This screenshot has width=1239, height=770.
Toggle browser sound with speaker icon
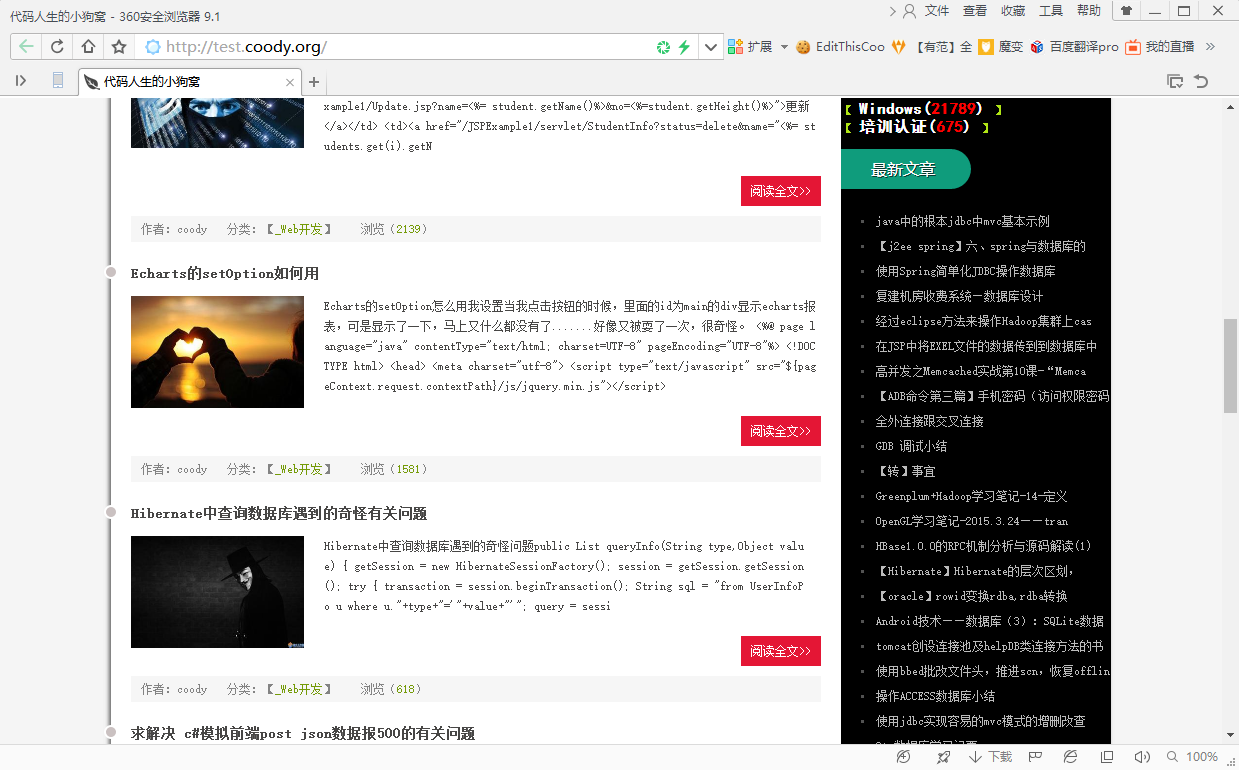[x=1142, y=757]
